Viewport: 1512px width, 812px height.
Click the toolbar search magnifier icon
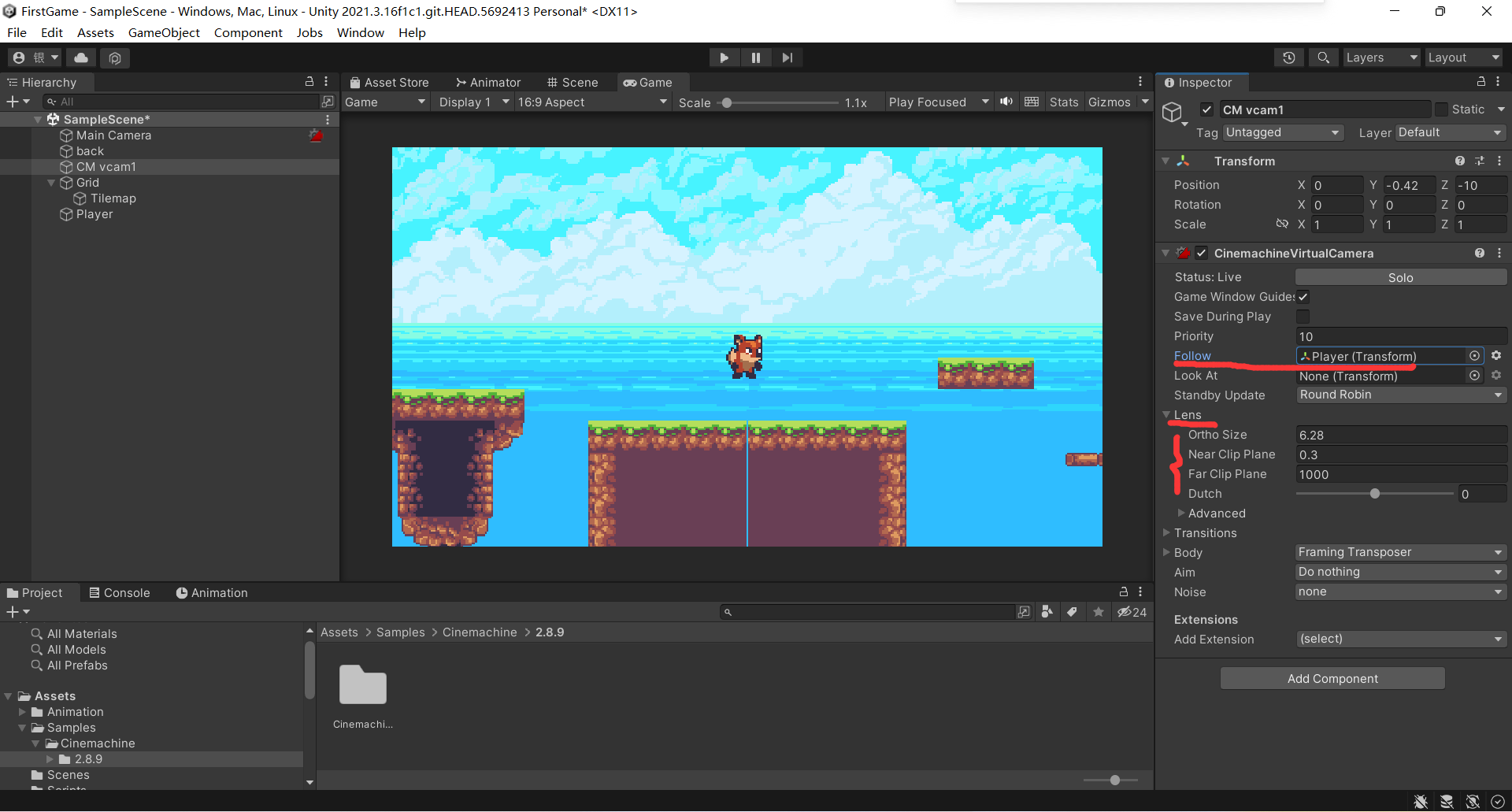tap(1323, 57)
